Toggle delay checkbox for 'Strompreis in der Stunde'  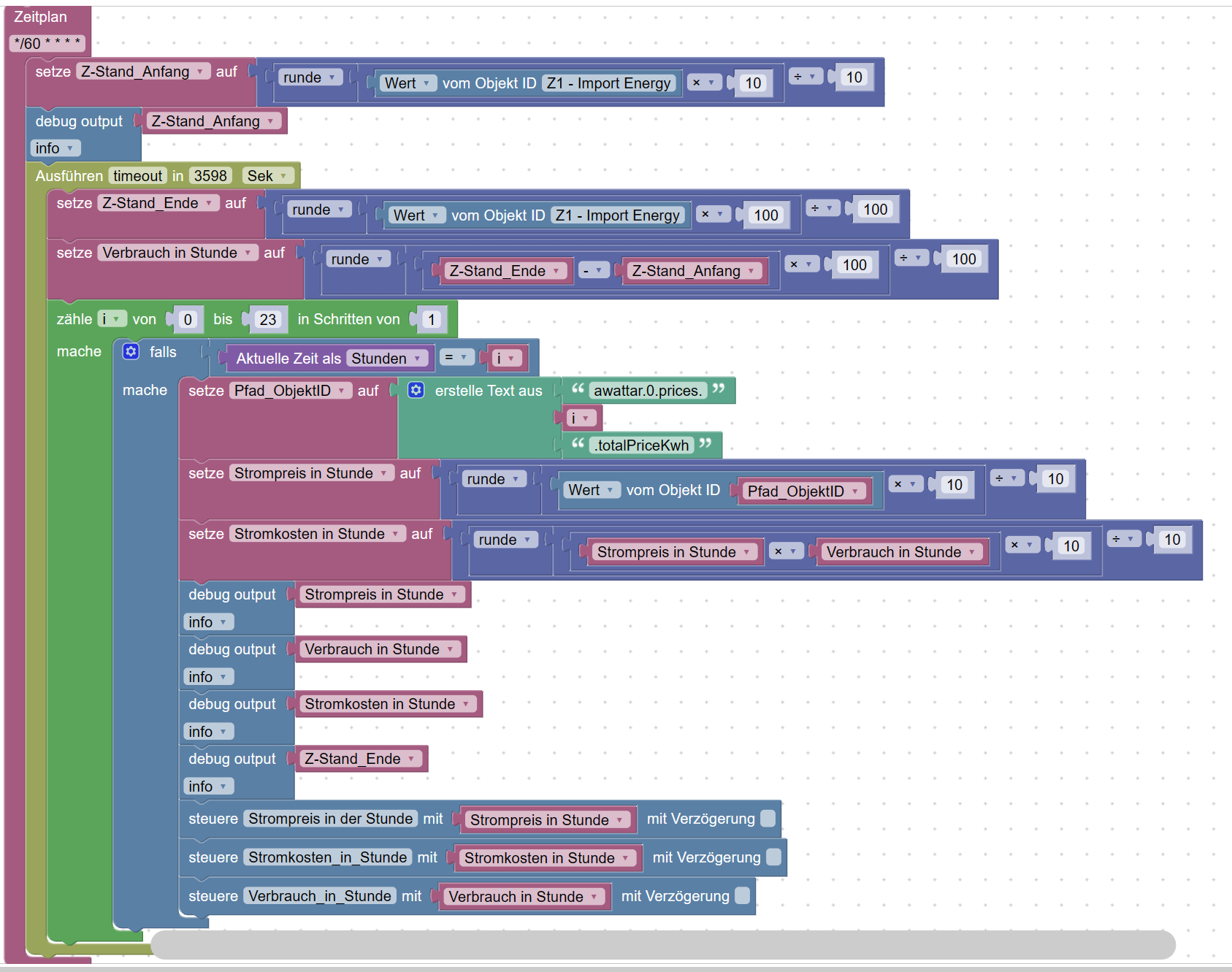pos(768,819)
